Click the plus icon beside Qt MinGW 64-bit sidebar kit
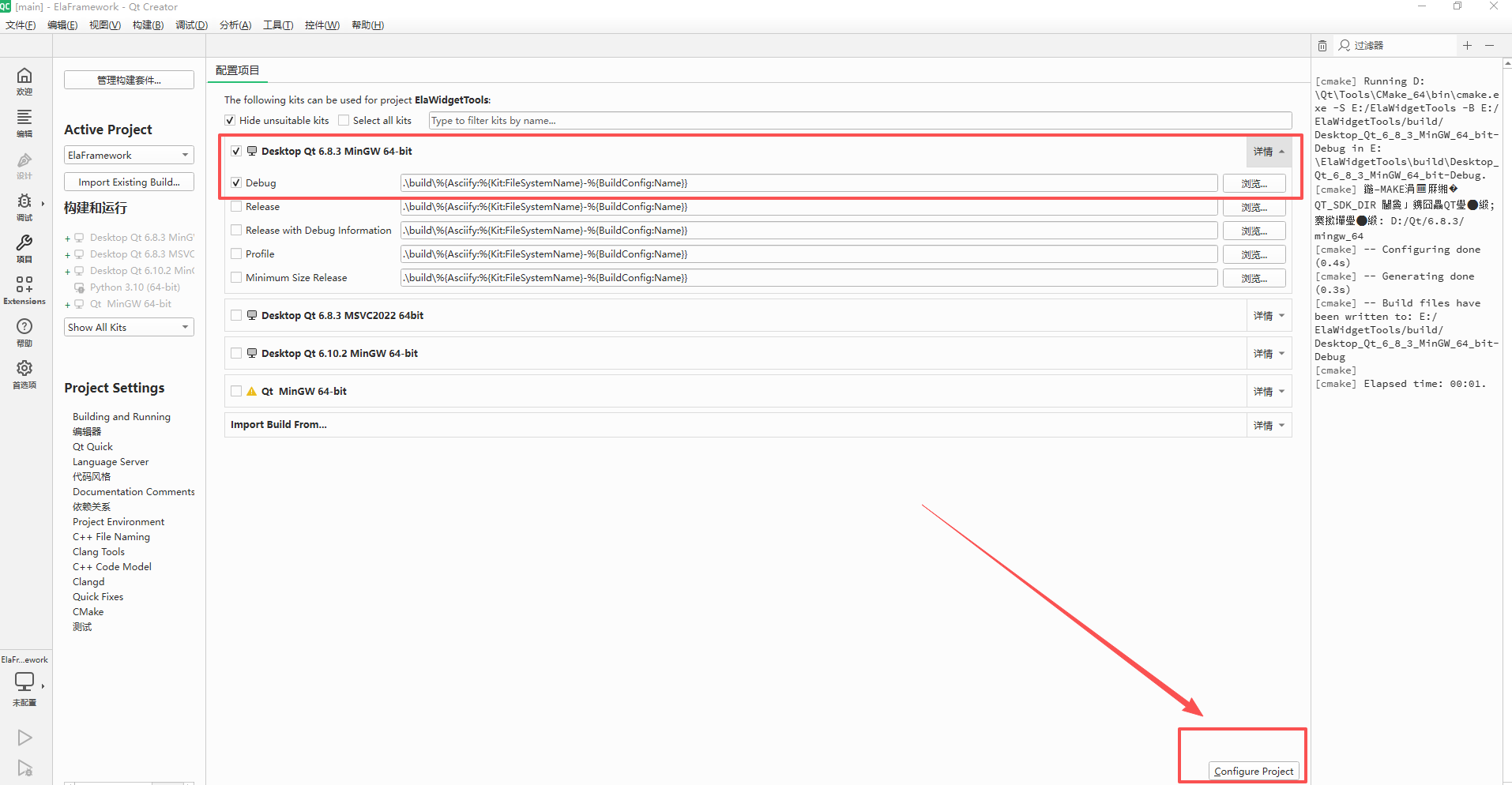The image size is (1512, 785). [68, 305]
